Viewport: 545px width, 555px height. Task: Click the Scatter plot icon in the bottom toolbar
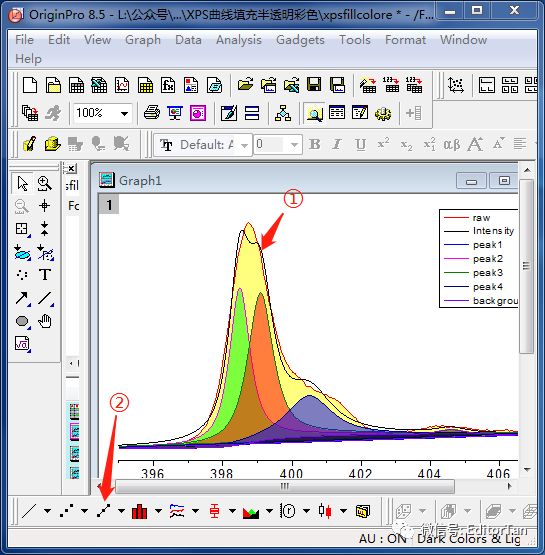67,511
